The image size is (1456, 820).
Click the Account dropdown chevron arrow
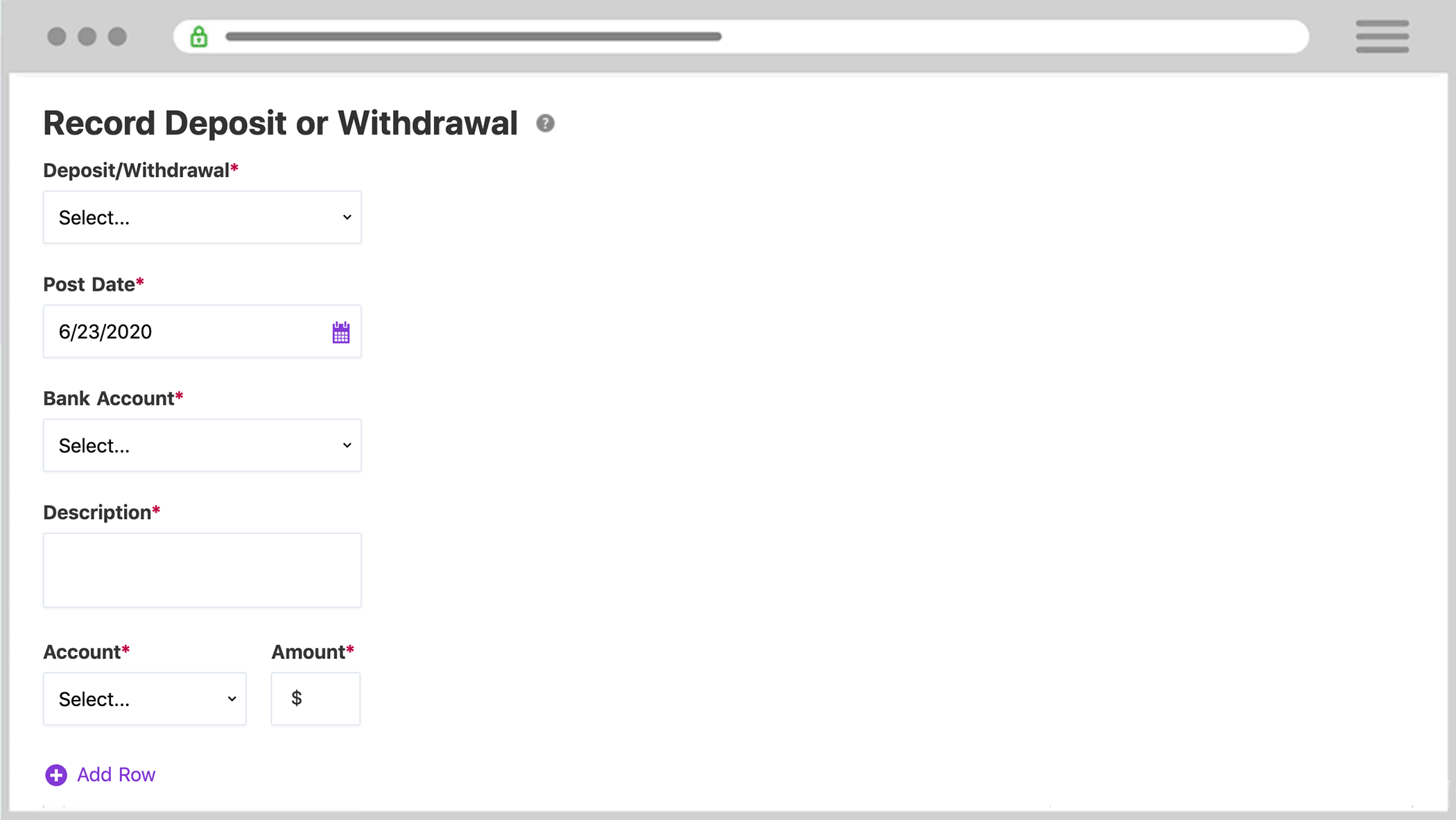(x=232, y=699)
